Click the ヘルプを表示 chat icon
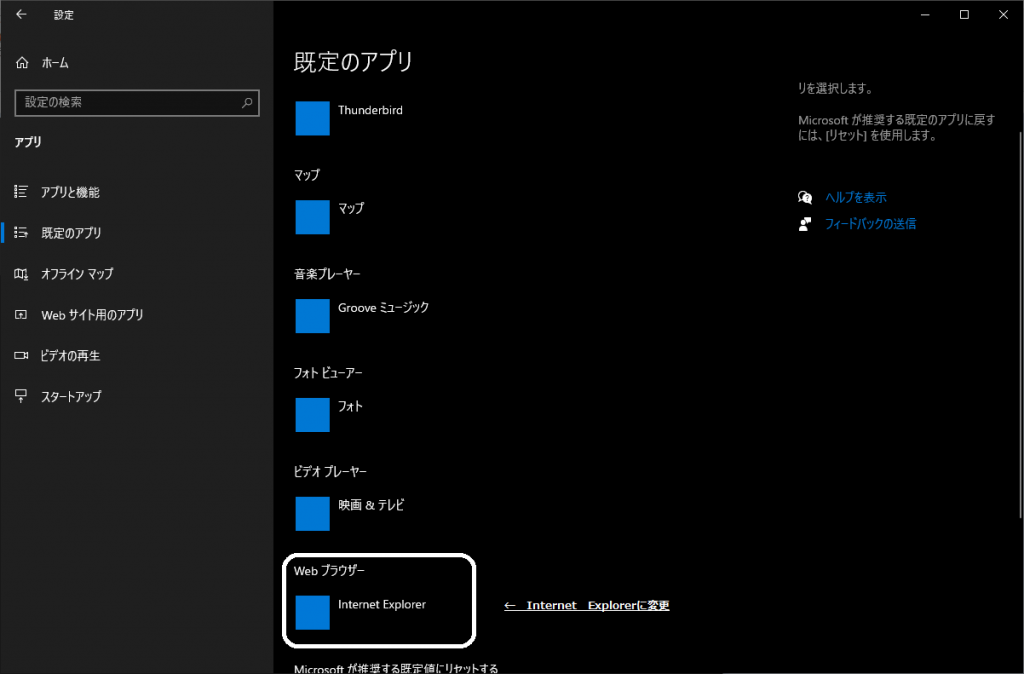Viewport: 1024px width, 674px height. (x=805, y=197)
